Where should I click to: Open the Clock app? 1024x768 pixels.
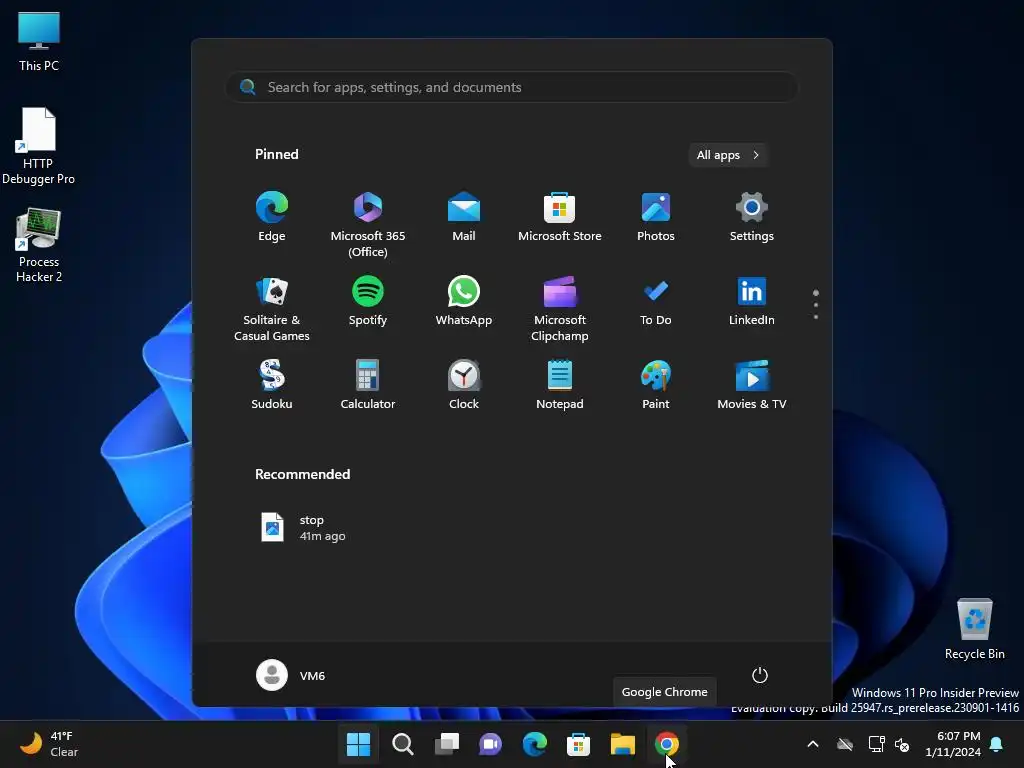(x=464, y=385)
